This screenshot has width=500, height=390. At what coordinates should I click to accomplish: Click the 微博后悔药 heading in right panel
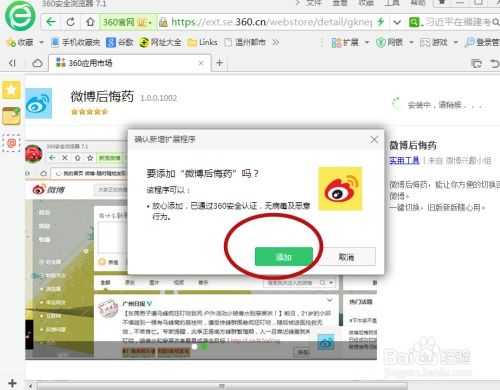[x=413, y=145]
